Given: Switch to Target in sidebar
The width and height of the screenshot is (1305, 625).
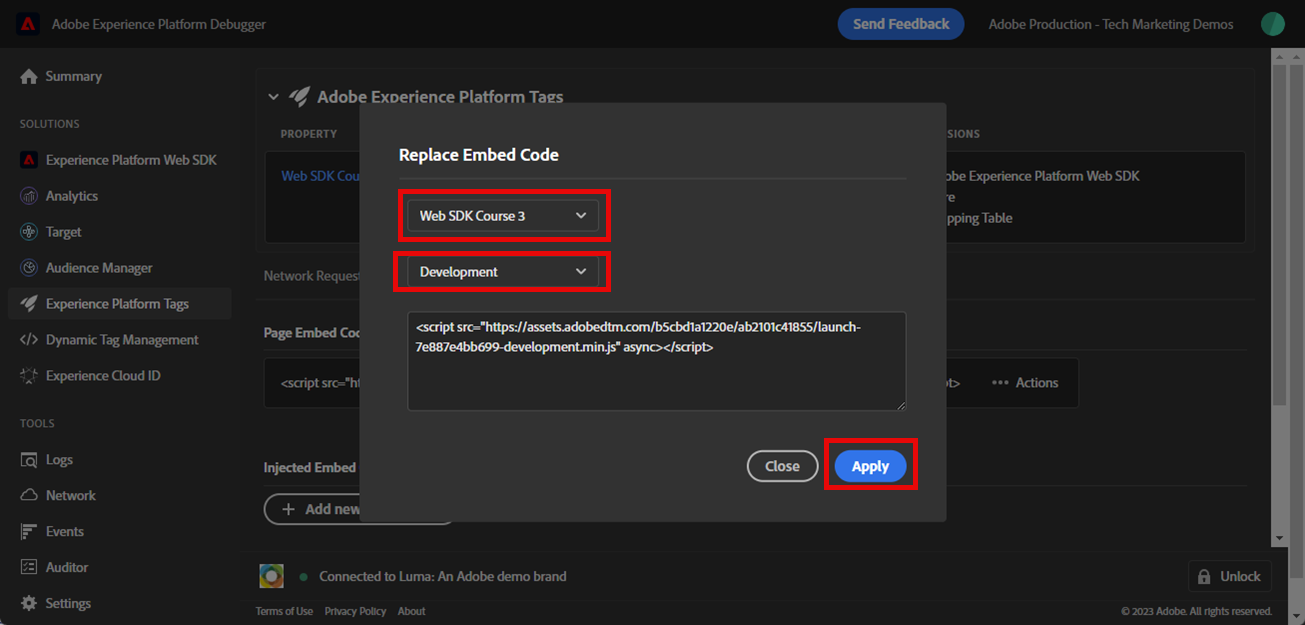Looking at the screenshot, I should [x=64, y=232].
